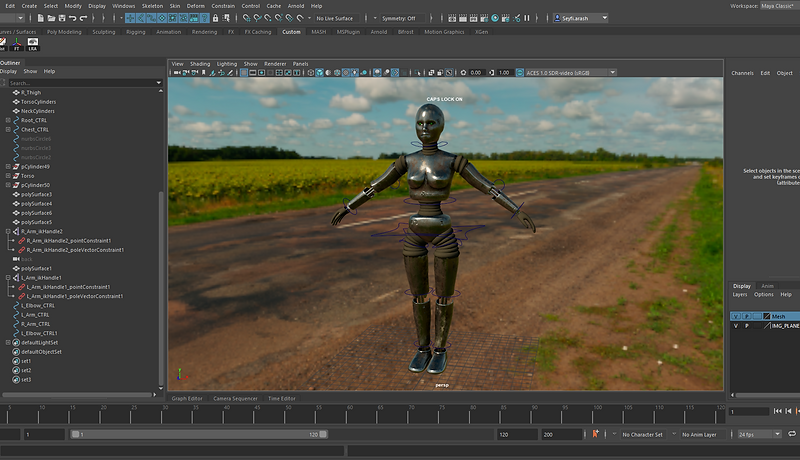Screen dimensions: 800x460
Task: Click the FT shelf tool icon
Action: [x=16, y=44]
